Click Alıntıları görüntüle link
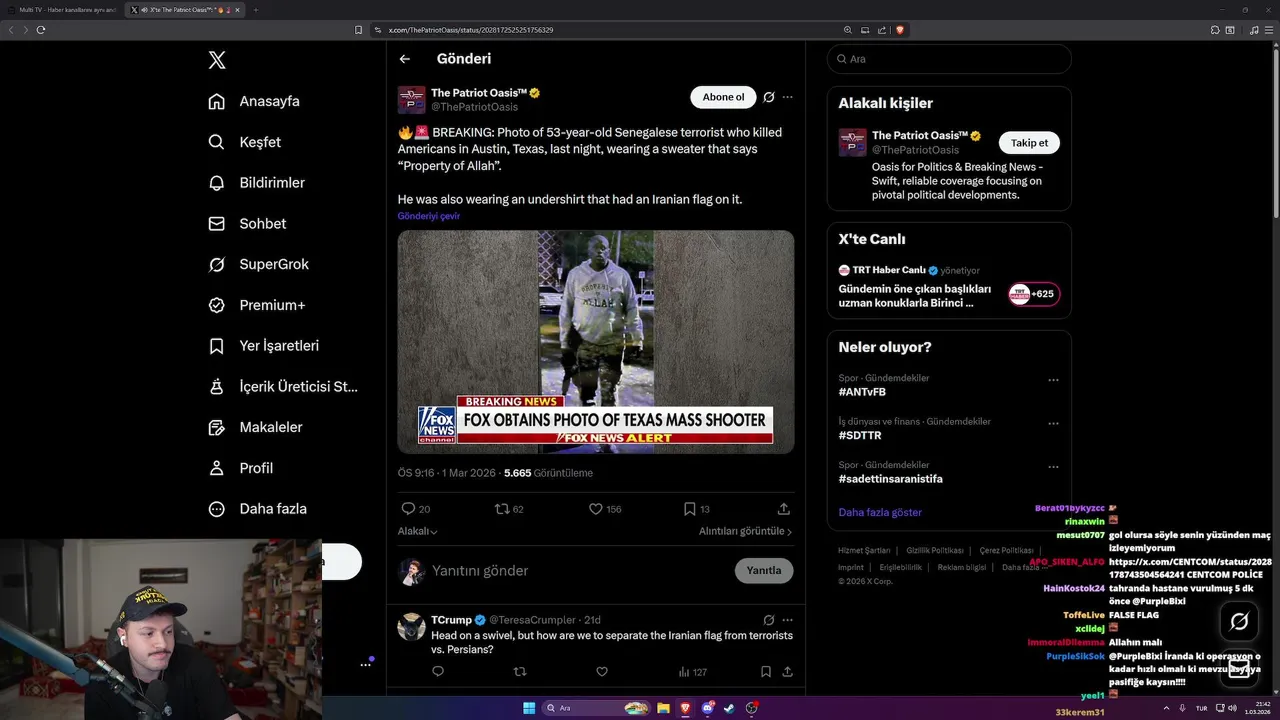Screen dimensions: 1280x720 (746, 531)
